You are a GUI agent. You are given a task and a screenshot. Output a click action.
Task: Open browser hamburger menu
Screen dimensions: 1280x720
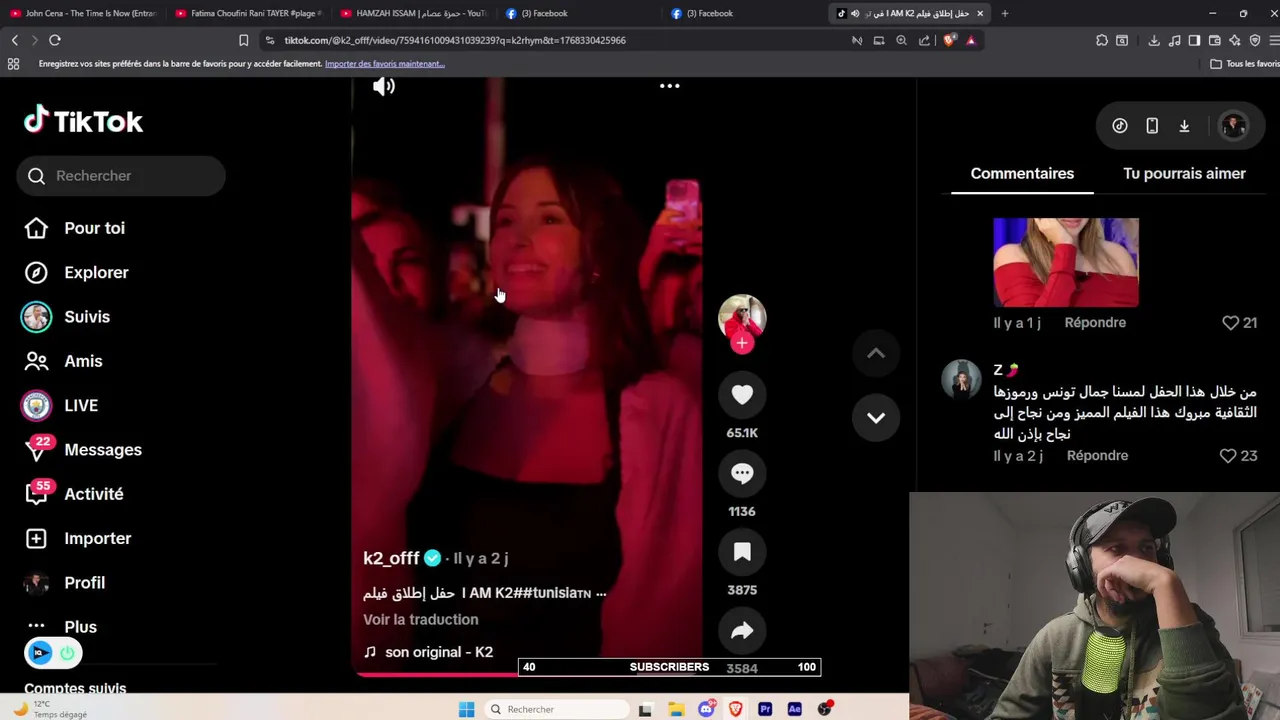1274,40
